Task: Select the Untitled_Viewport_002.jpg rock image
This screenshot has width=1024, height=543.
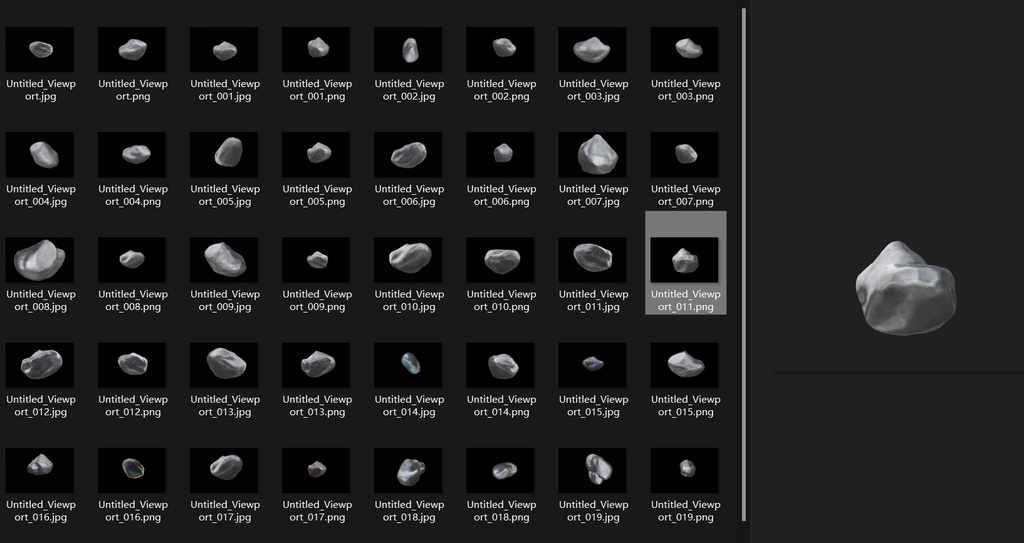Action: (408, 50)
